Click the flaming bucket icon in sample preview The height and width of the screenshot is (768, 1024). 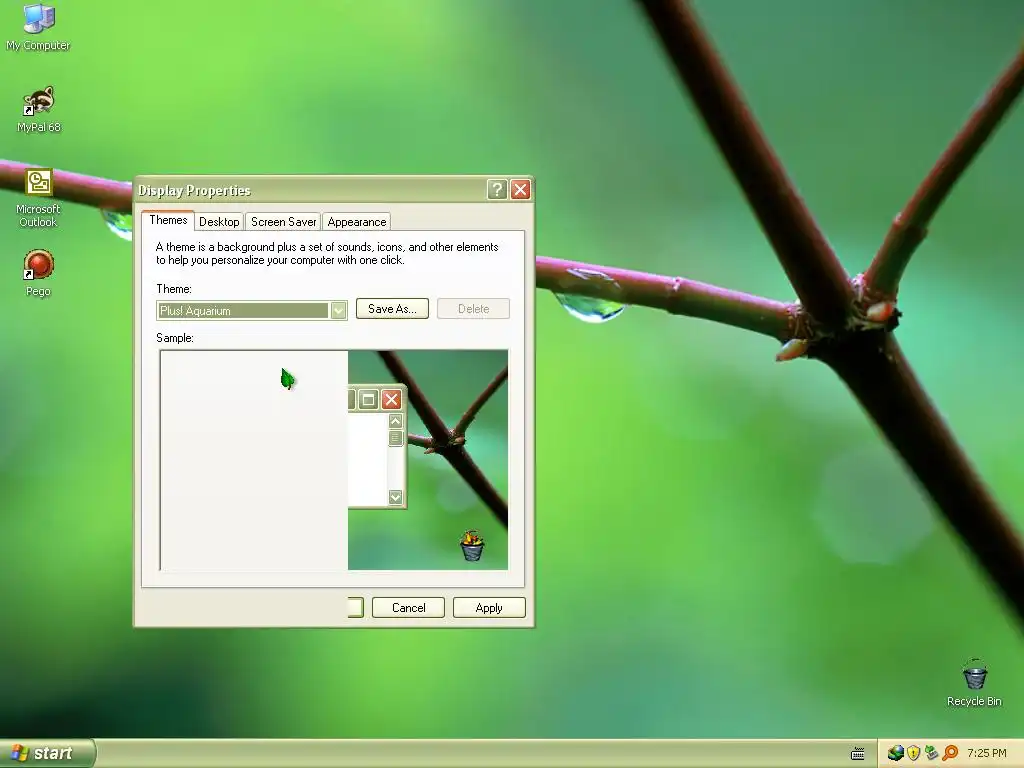pyautogui.click(x=472, y=546)
